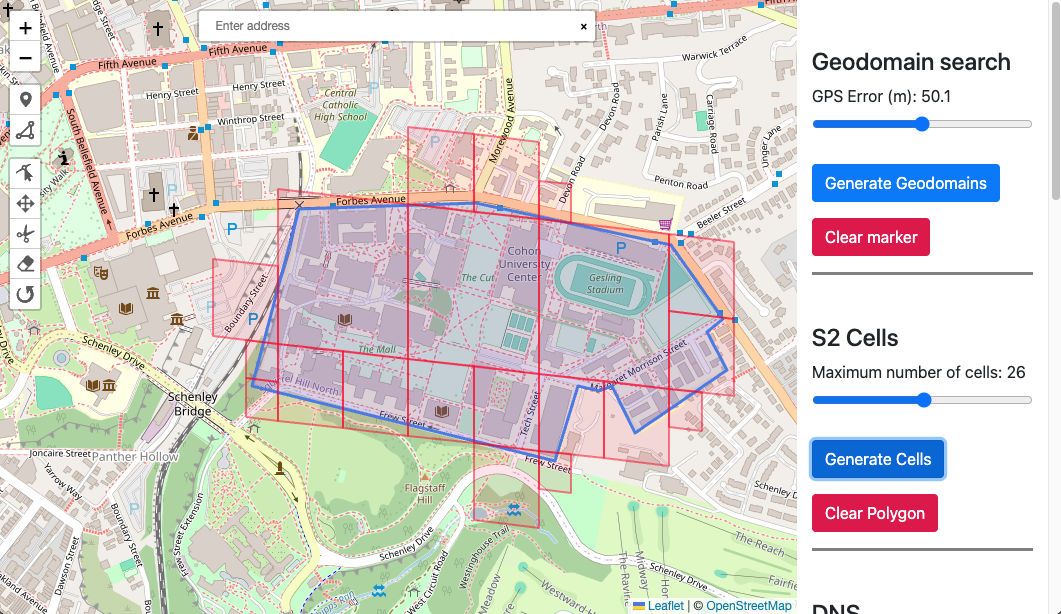Image resolution: width=1061 pixels, height=614 pixels.
Task: Select the eraser remove tool
Action: [25, 265]
